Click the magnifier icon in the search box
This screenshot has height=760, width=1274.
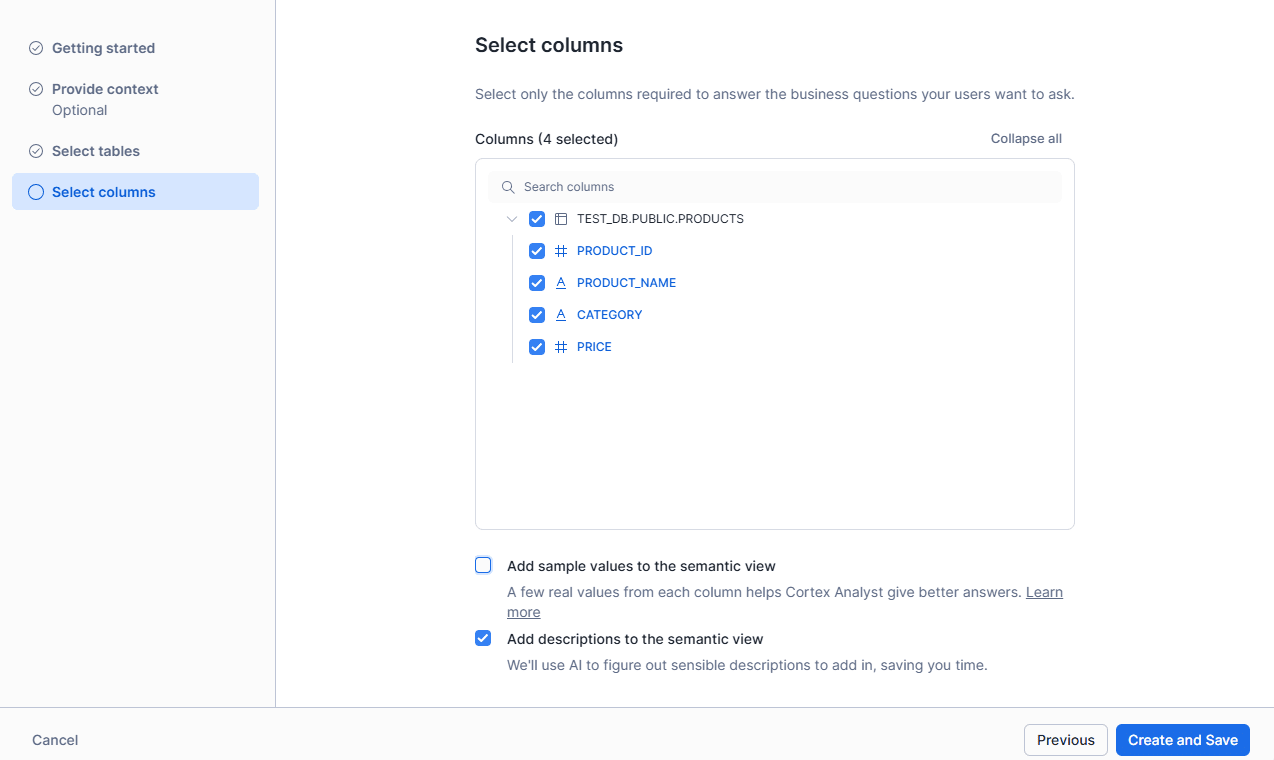coord(508,187)
